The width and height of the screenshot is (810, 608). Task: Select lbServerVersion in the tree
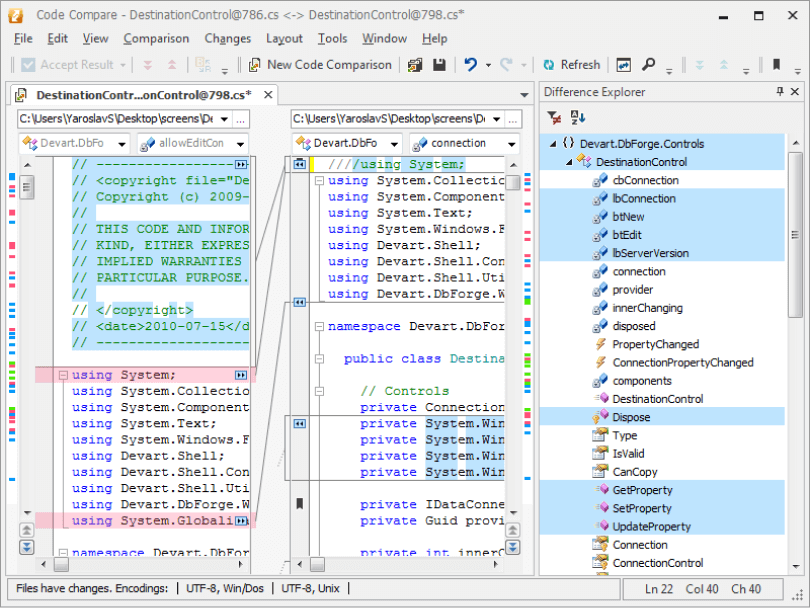(x=650, y=253)
